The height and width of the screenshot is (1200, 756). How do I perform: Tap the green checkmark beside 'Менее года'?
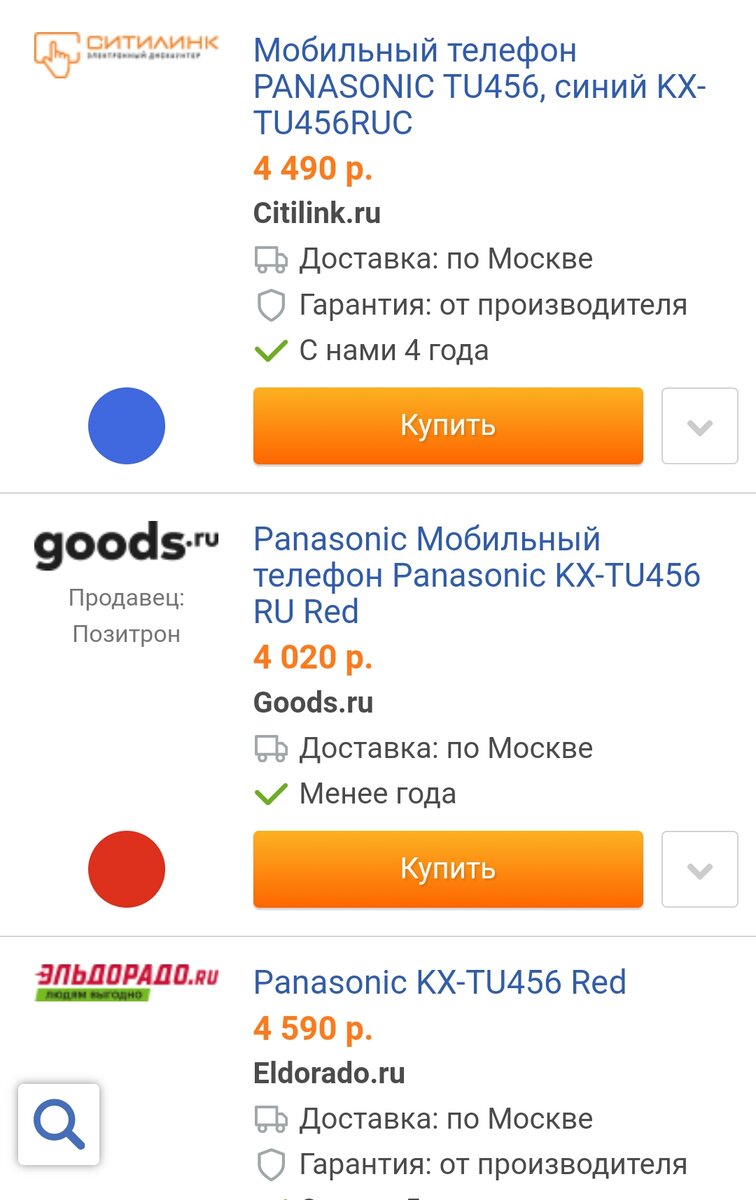click(x=271, y=794)
